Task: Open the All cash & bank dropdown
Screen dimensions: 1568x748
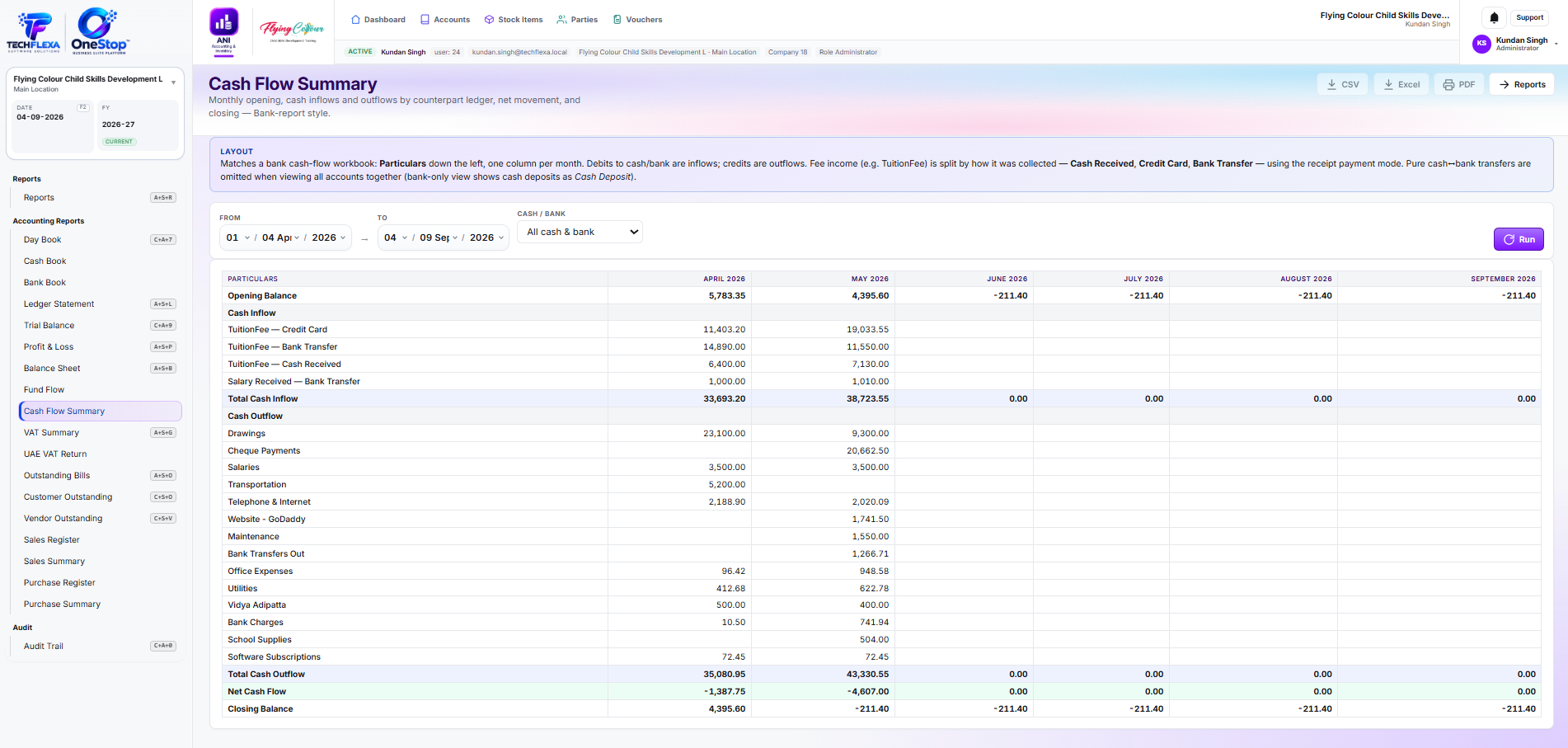Action: [580, 232]
